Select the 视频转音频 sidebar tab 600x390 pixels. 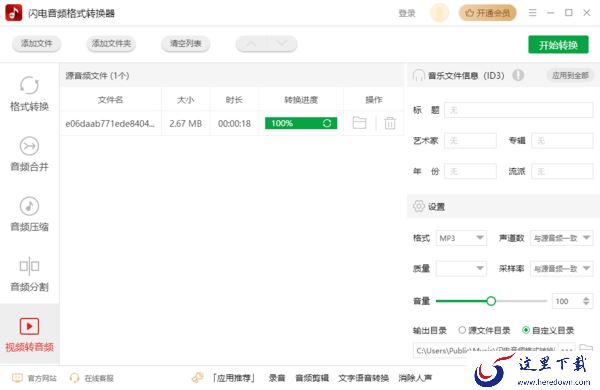tap(29, 334)
